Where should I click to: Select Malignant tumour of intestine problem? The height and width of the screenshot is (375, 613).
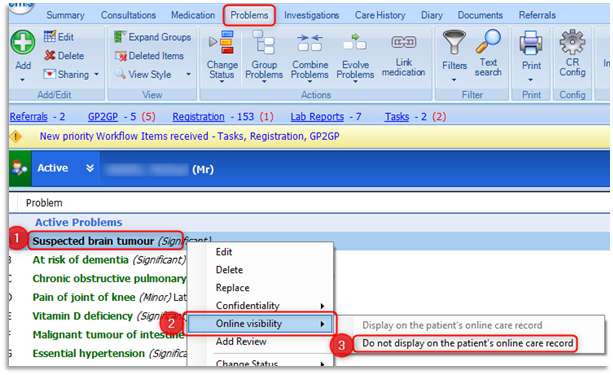108,335
